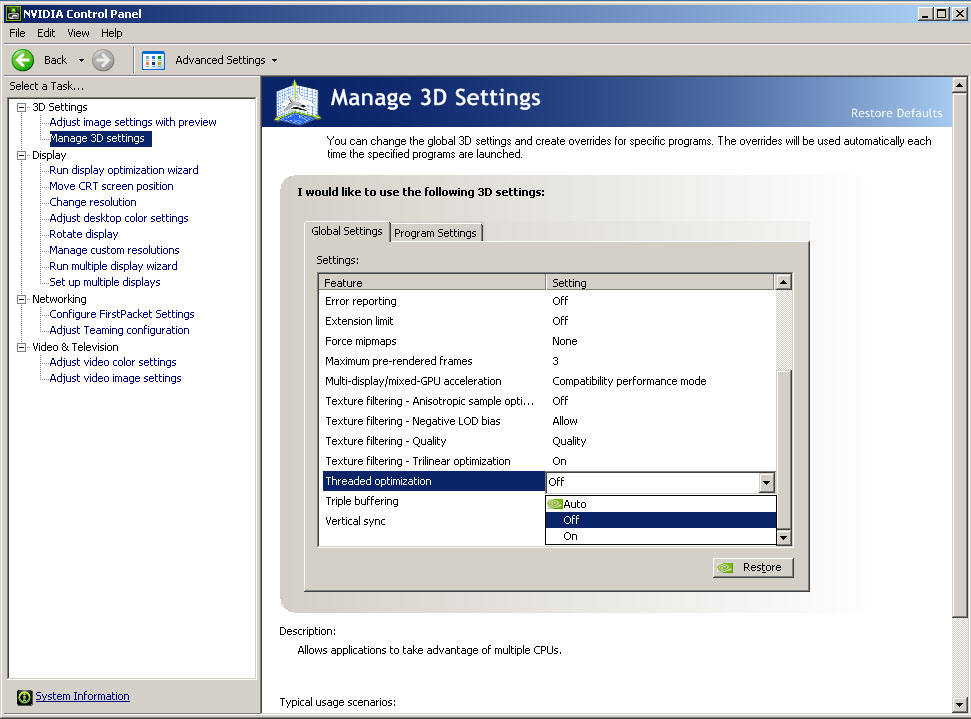
Task: Collapse the Networking tree node
Action: [22, 299]
